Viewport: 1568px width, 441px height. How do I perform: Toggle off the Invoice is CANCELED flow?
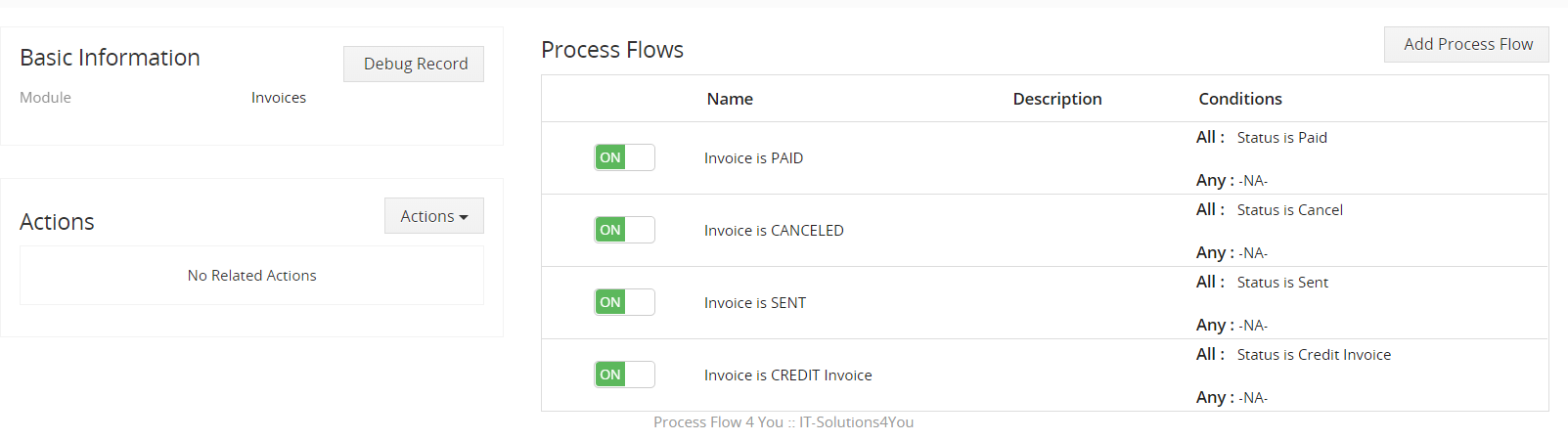[x=624, y=230]
